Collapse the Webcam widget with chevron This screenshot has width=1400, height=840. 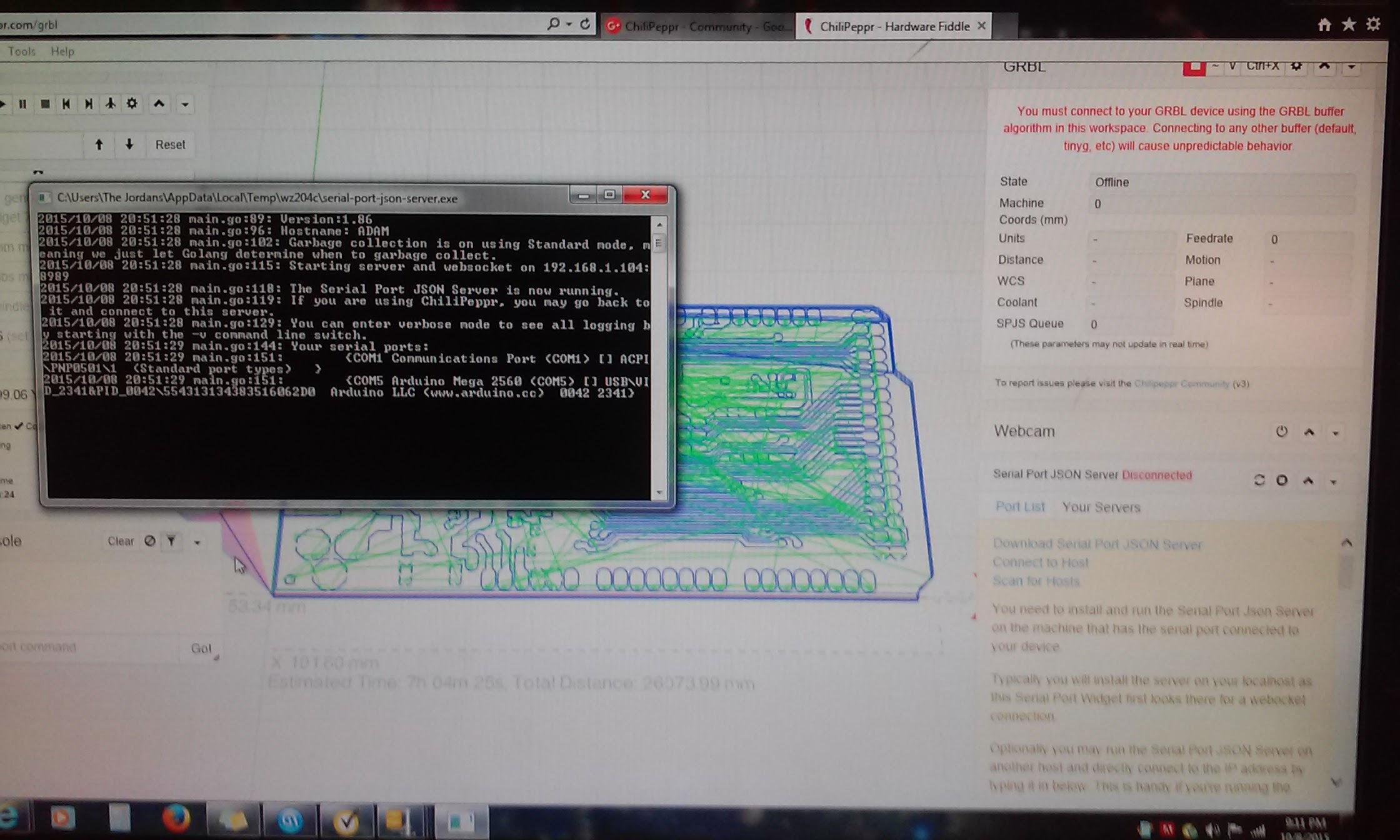pos(1309,432)
